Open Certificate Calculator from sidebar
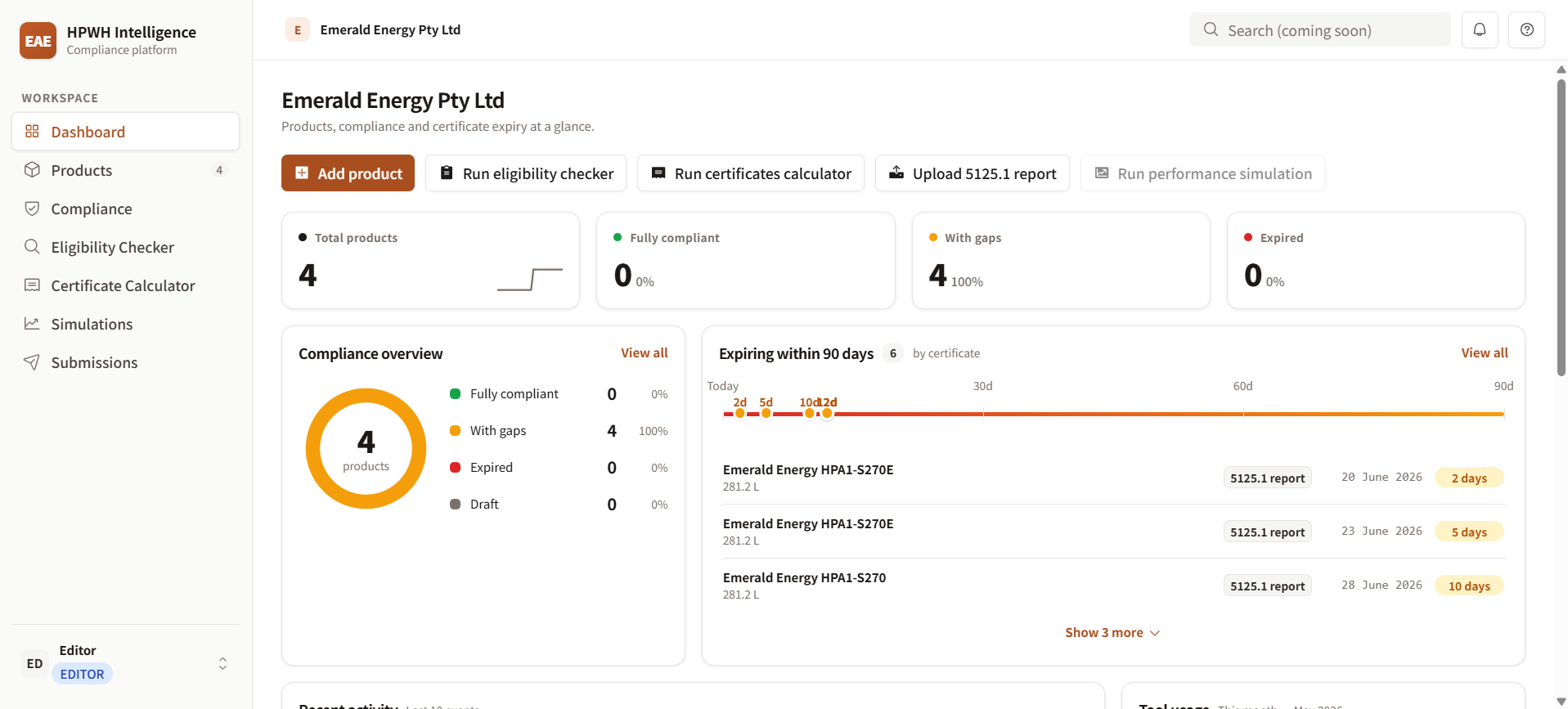This screenshot has width=1568, height=709. pos(125,285)
